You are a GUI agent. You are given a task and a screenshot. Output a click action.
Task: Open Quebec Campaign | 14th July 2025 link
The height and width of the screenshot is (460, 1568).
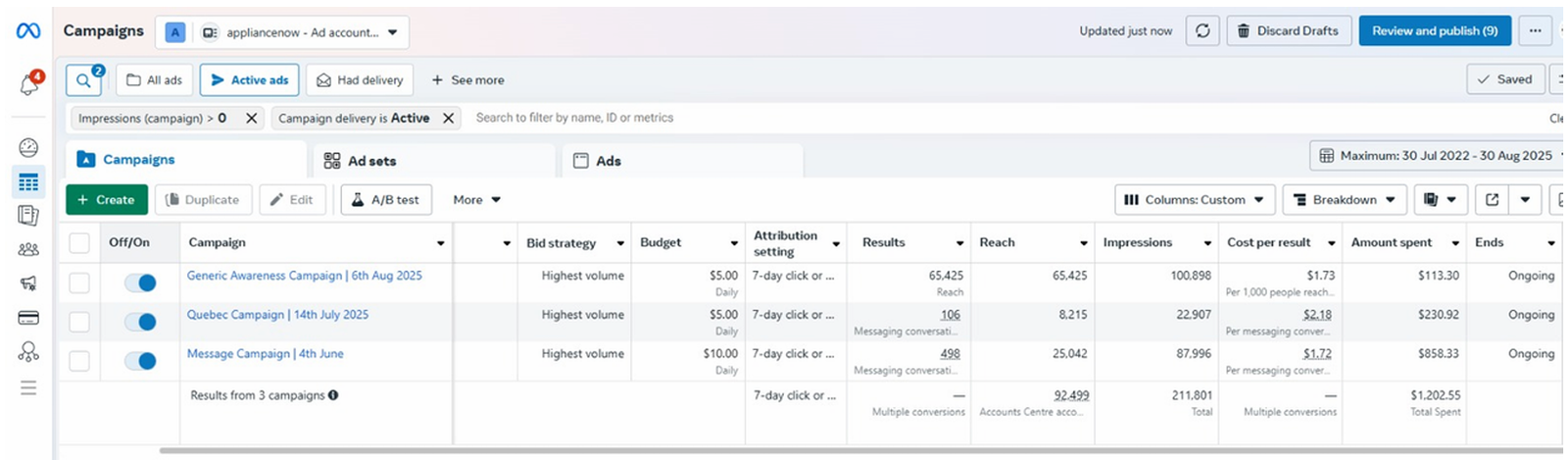pyautogui.click(x=278, y=315)
